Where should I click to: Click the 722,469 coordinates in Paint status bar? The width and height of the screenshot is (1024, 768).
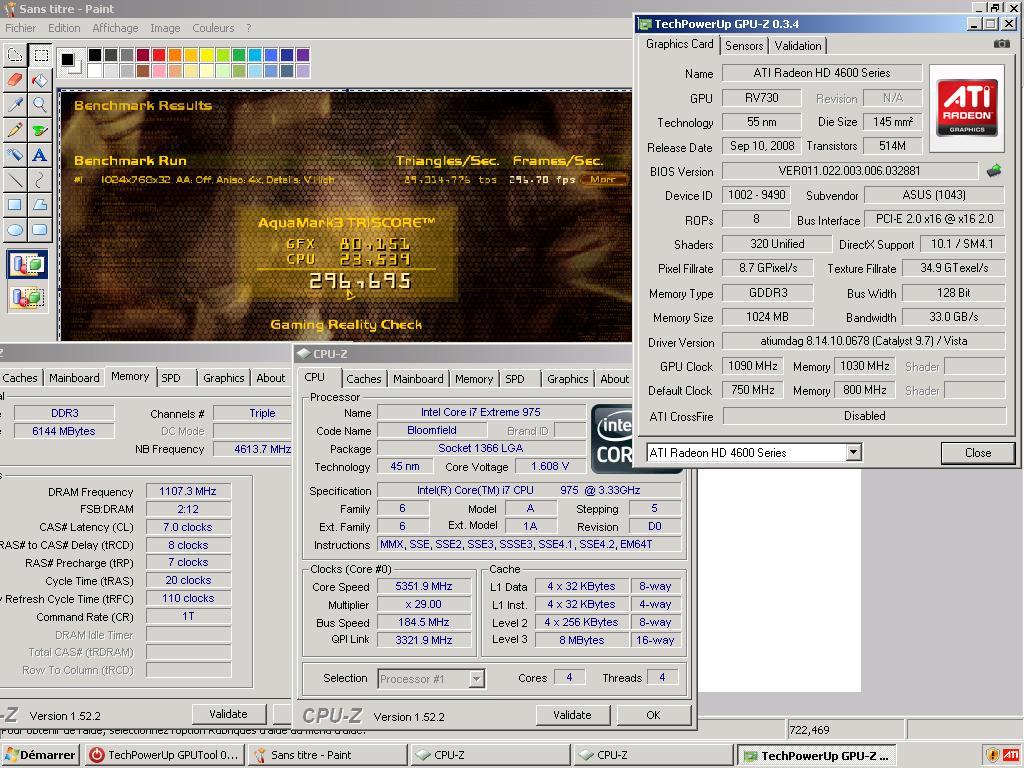click(809, 730)
